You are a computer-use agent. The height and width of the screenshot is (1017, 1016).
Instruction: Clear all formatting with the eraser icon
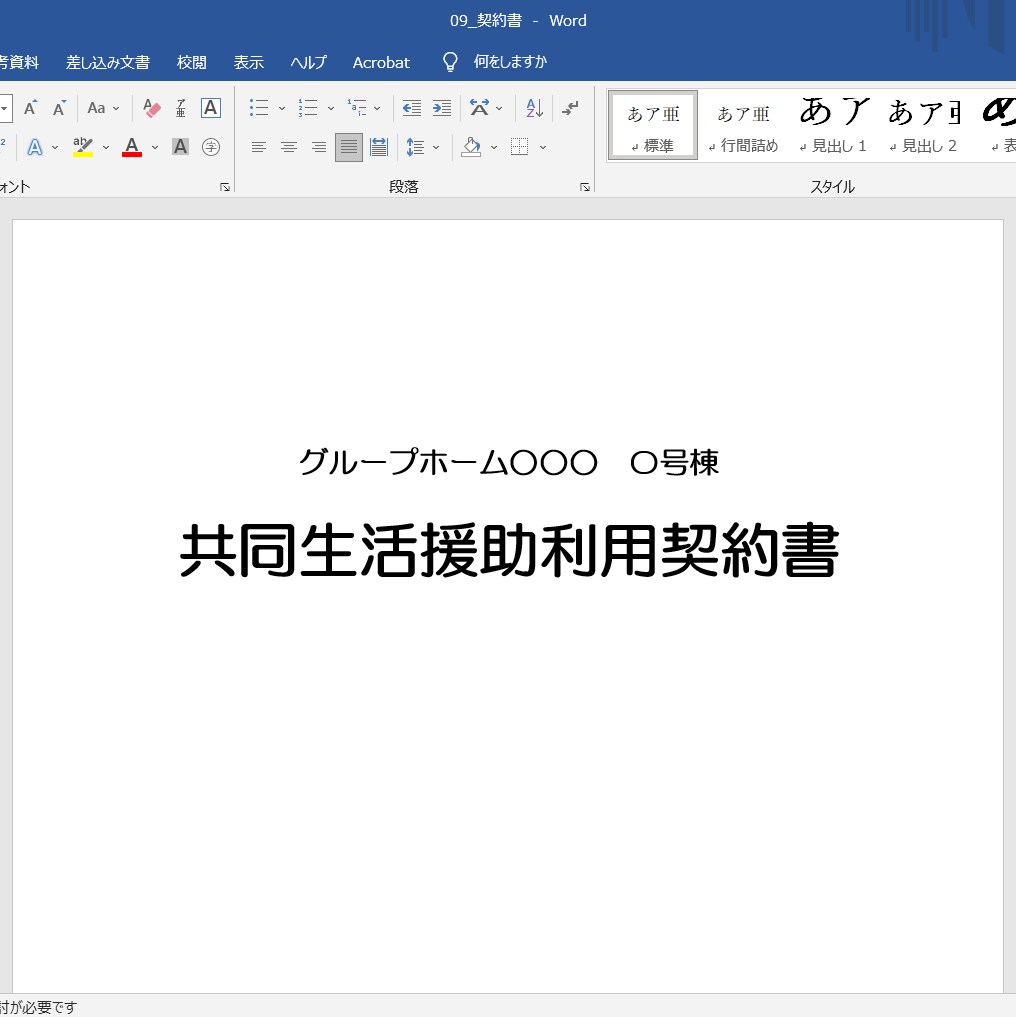(x=152, y=108)
